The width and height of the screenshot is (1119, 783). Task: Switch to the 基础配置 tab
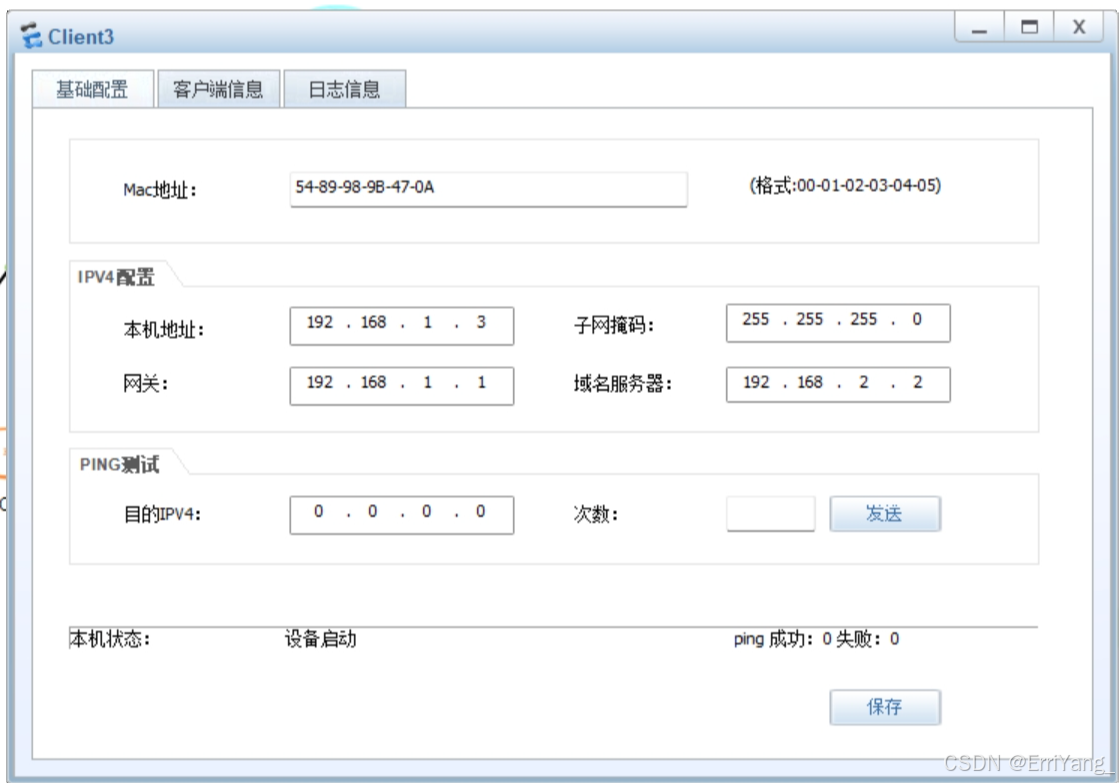pos(93,89)
